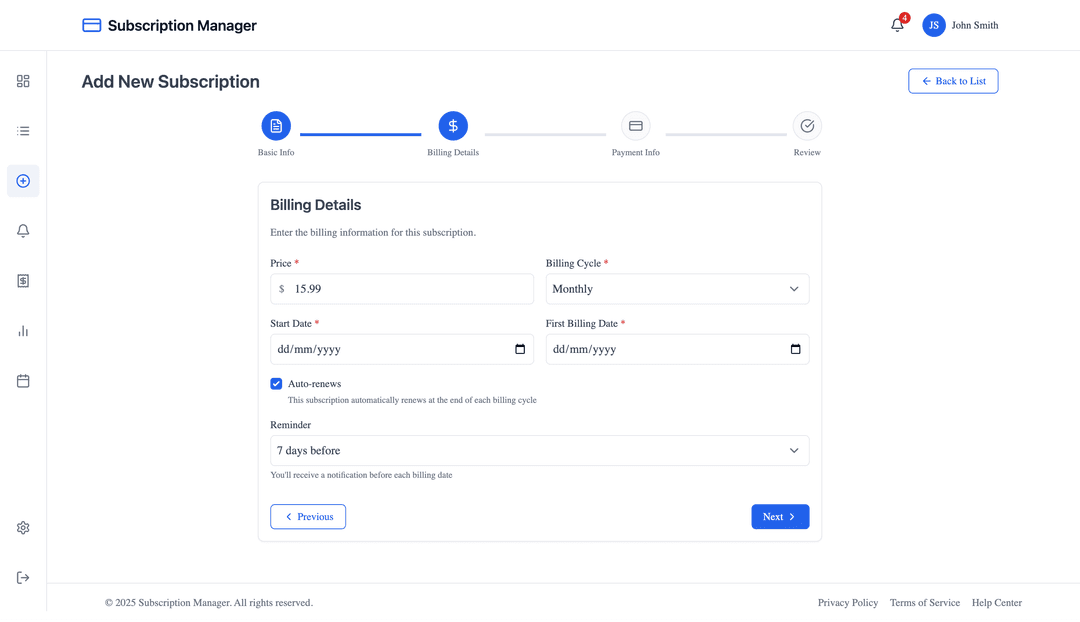The width and height of the screenshot is (1080, 622).
Task: Select the Basic Info step in the wizard
Action: coord(276,126)
